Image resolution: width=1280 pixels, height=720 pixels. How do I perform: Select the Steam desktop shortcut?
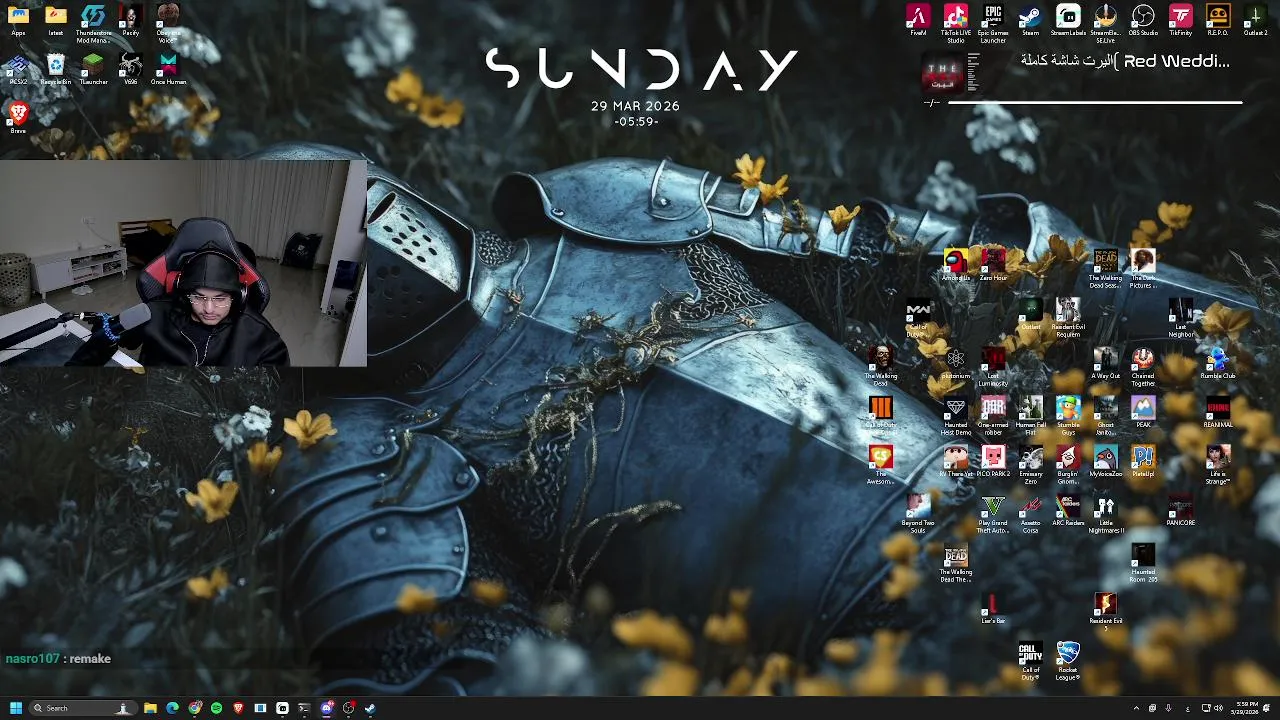coord(1030,20)
